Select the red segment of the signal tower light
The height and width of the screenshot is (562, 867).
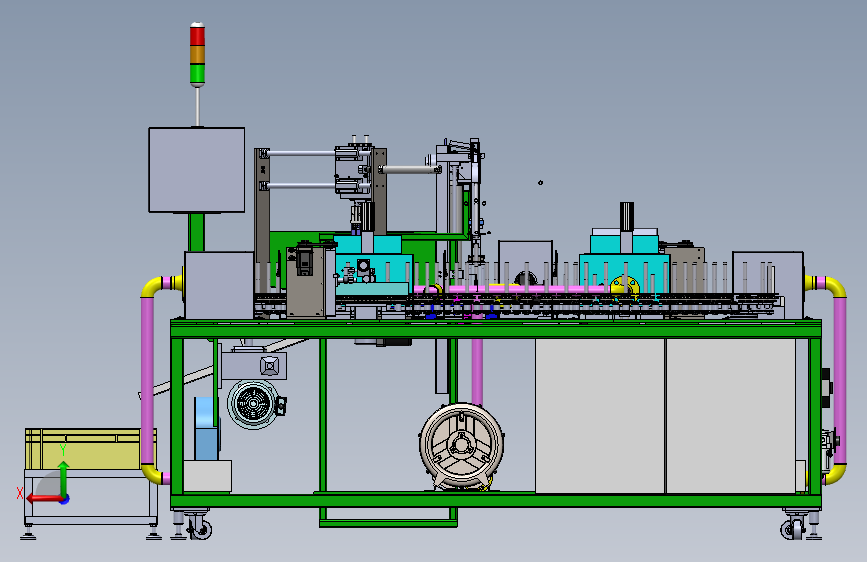point(197,36)
